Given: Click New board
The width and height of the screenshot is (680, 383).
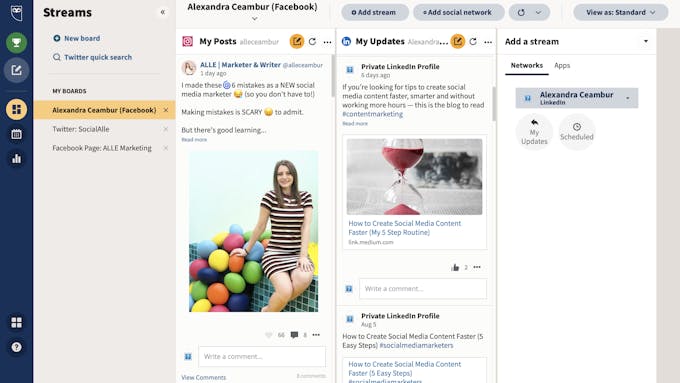Looking at the screenshot, I should [x=76, y=38].
